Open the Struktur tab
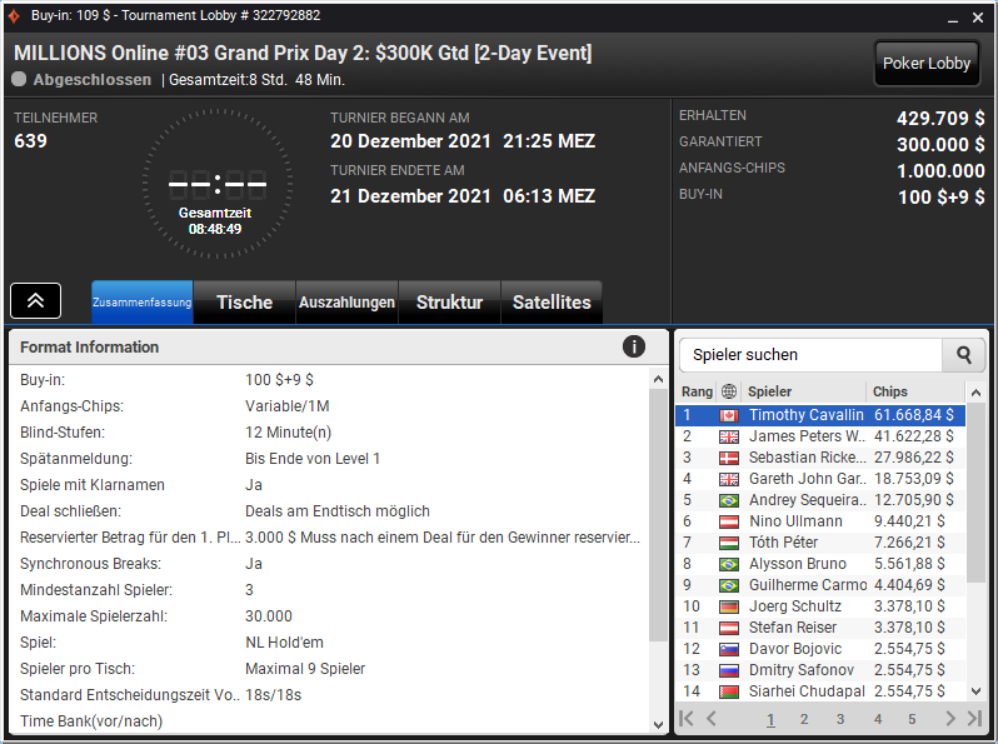 point(449,302)
